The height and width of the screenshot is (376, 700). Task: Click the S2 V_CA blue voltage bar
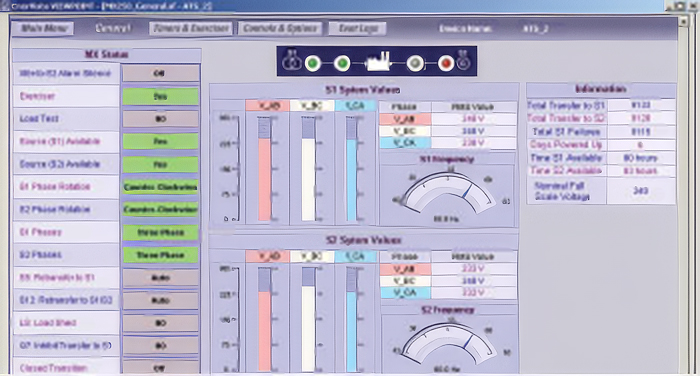(351, 319)
